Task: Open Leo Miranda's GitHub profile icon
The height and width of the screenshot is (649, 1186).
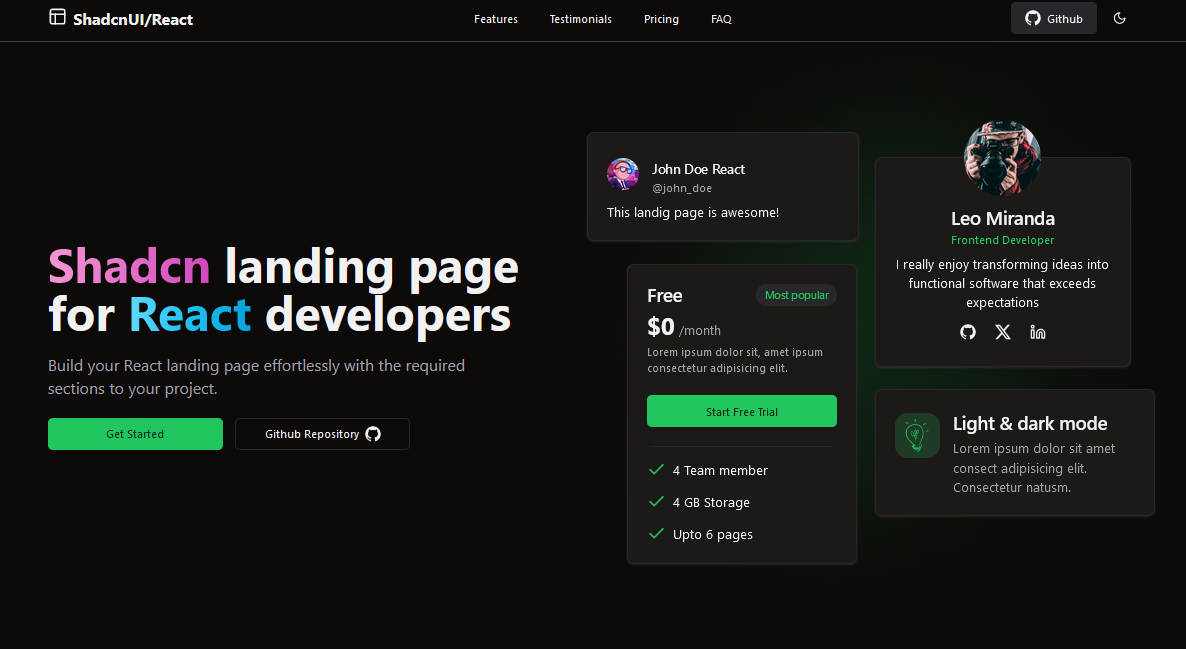Action: coord(967,332)
